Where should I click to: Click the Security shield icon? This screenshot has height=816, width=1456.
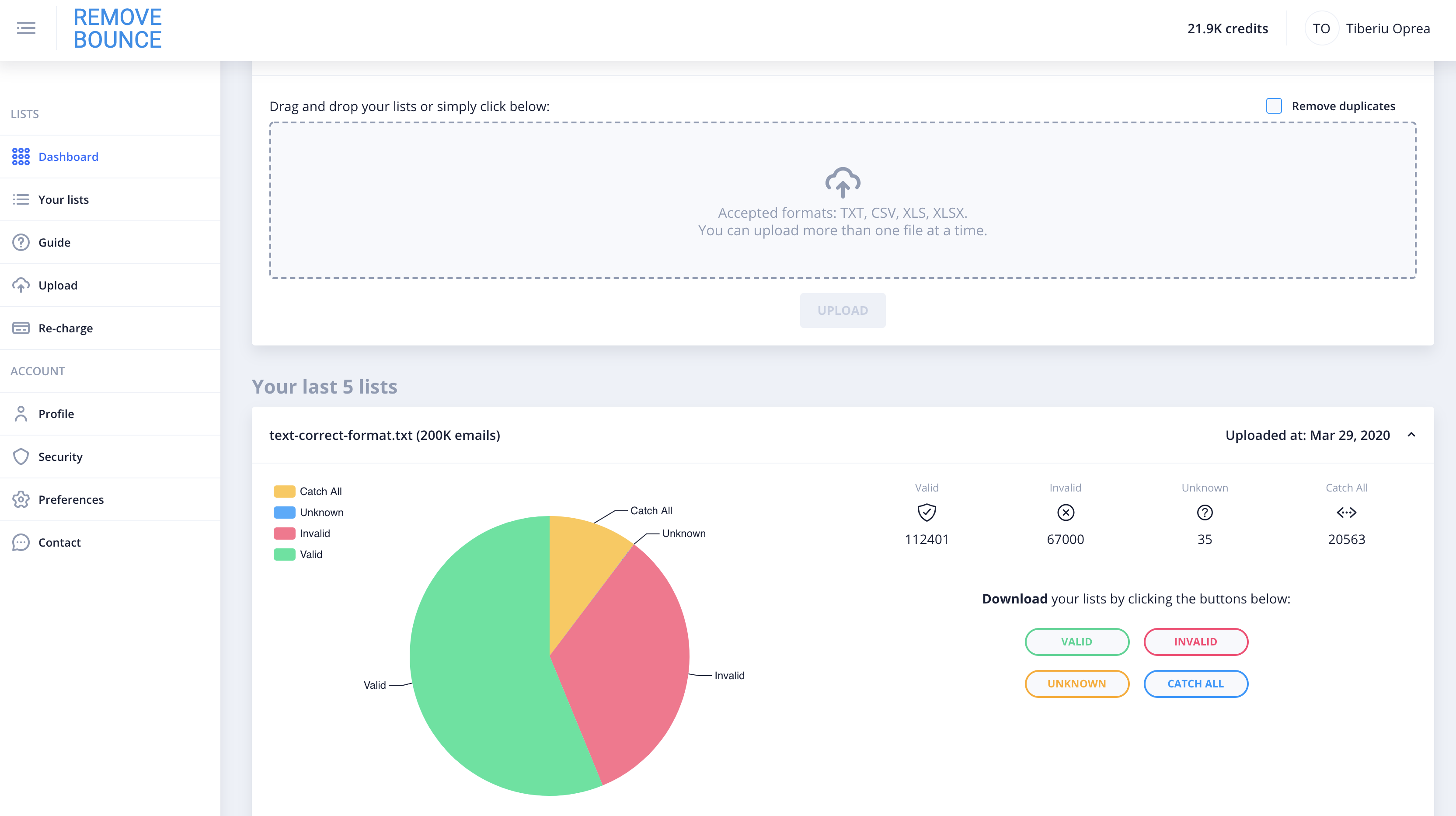[21, 457]
